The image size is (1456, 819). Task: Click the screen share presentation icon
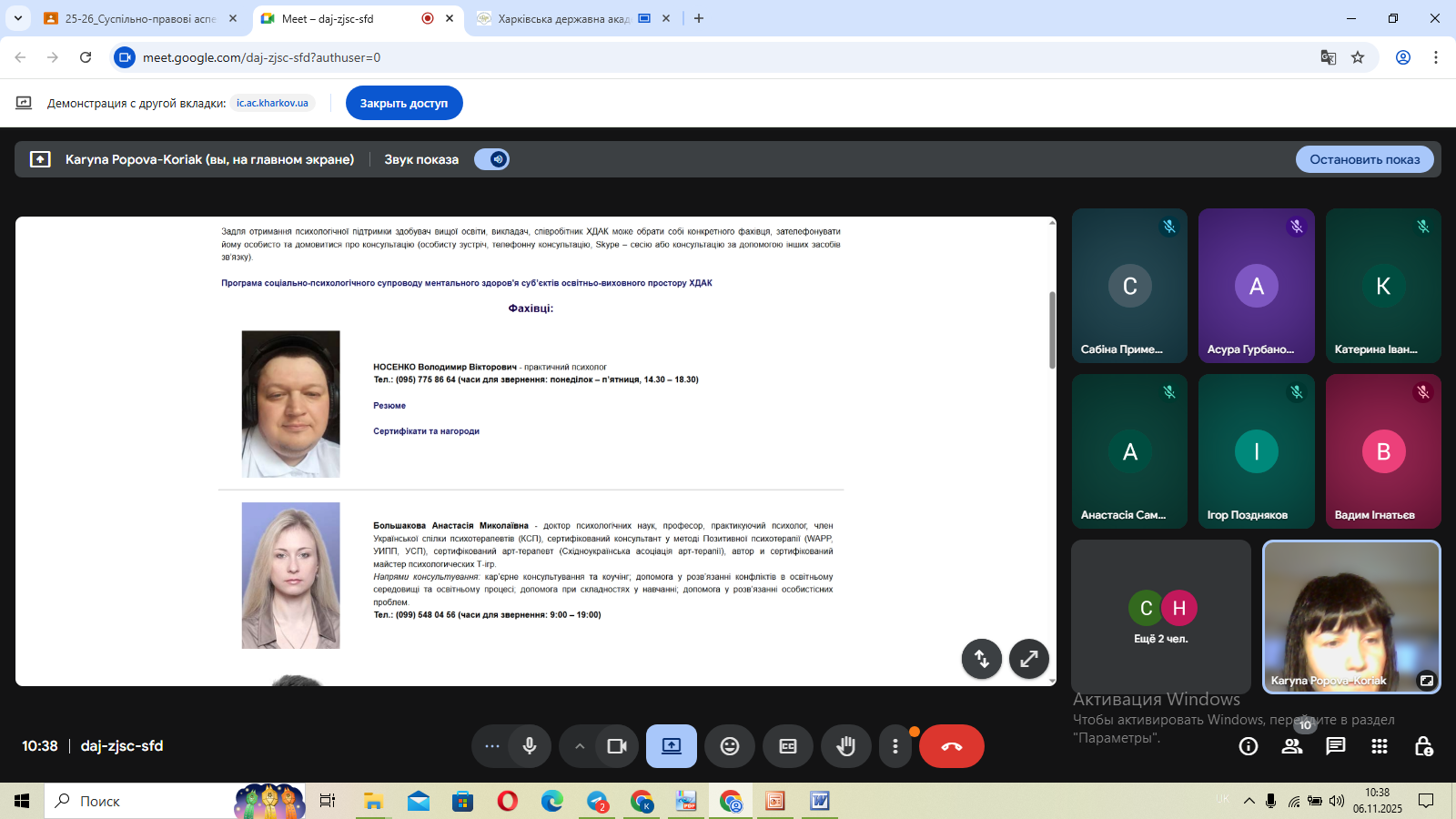pos(672,746)
